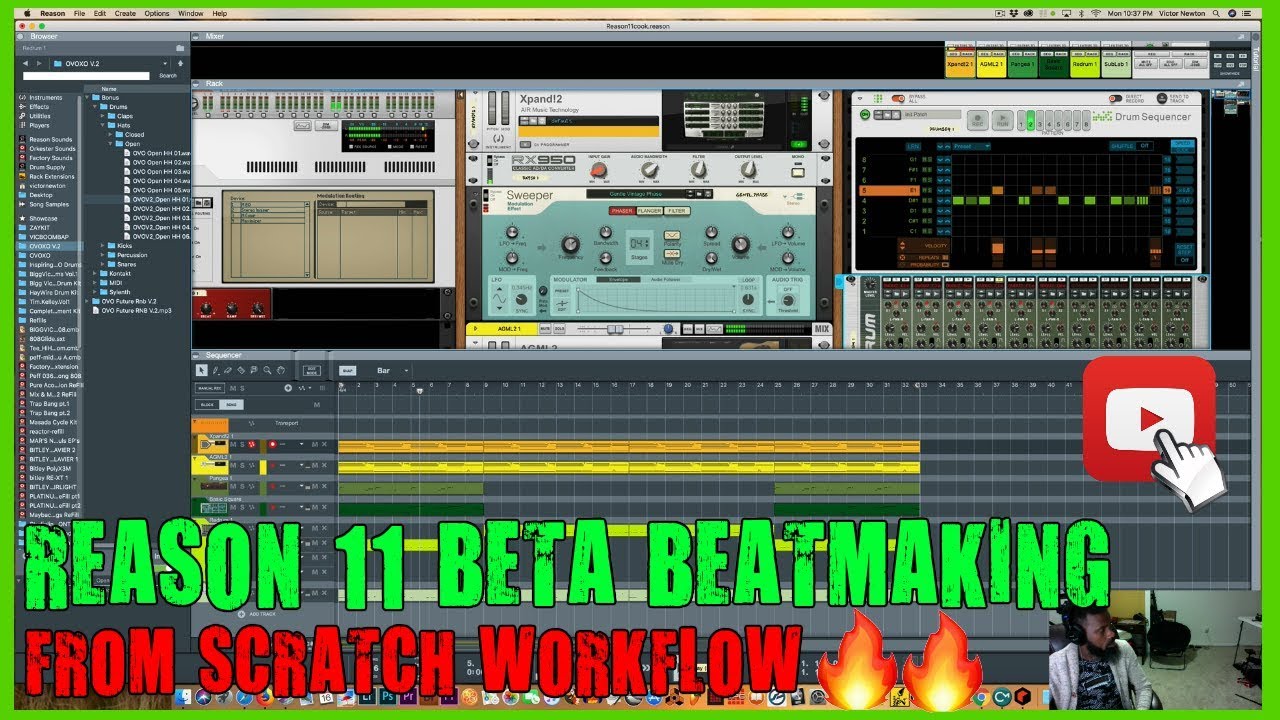Expand the Snares folder

(102, 264)
